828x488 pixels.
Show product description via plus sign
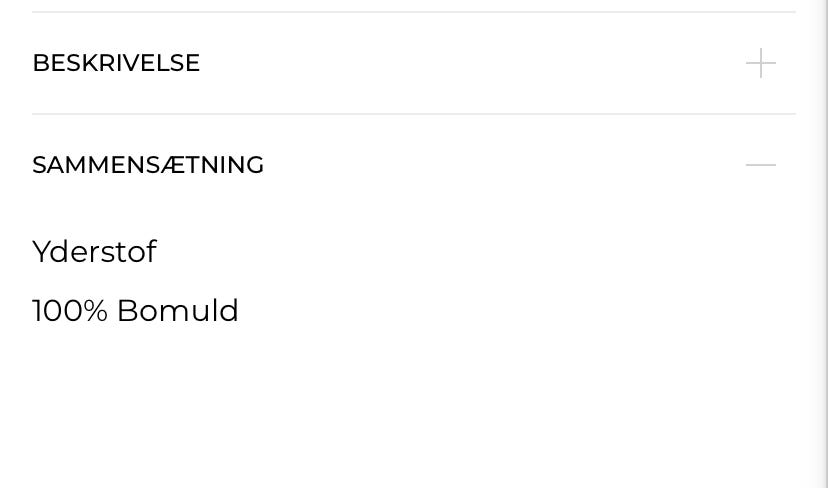(x=760, y=63)
